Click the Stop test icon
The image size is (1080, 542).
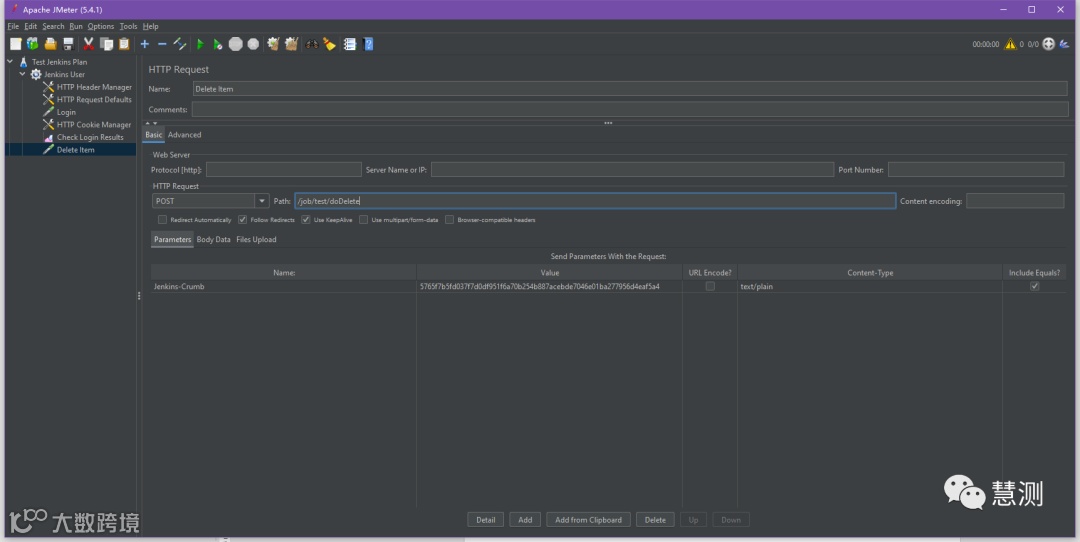(236, 44)
